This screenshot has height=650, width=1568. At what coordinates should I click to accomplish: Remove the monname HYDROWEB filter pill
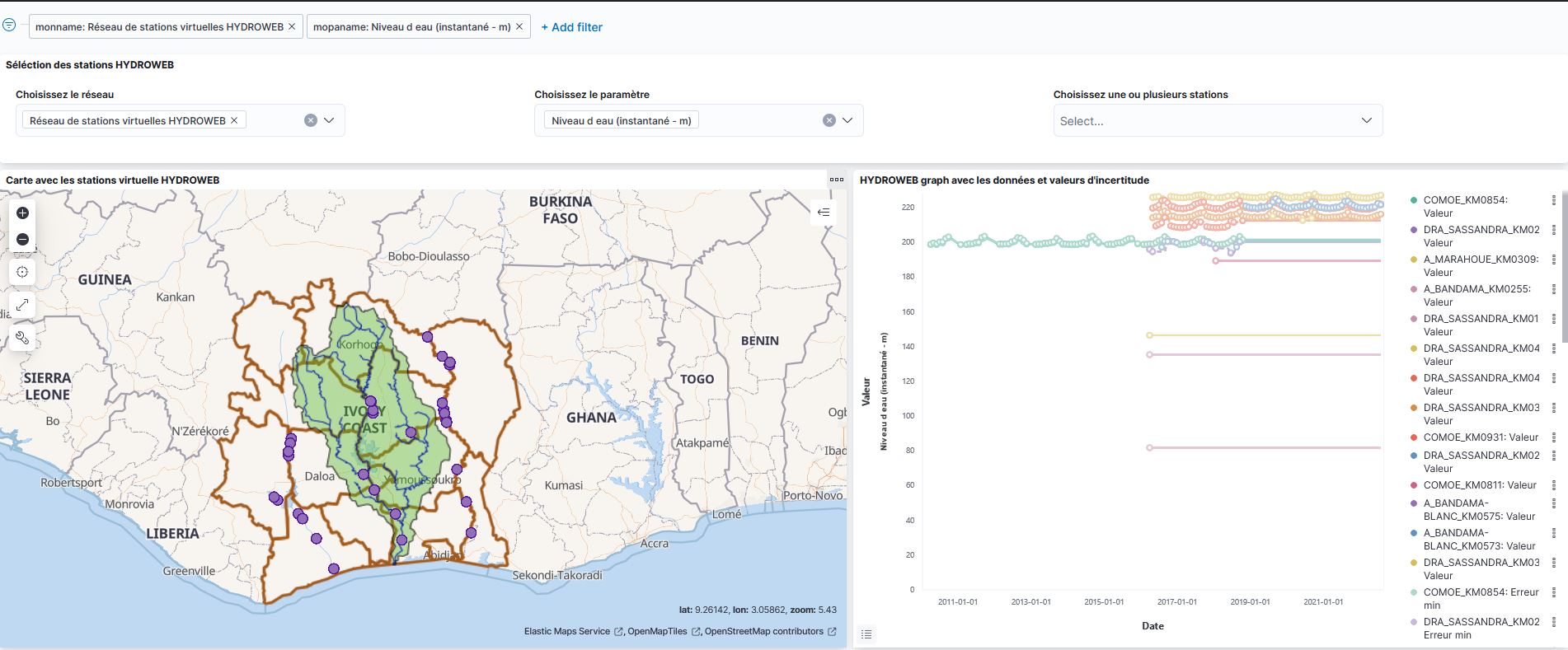click(x=292, y=26)
